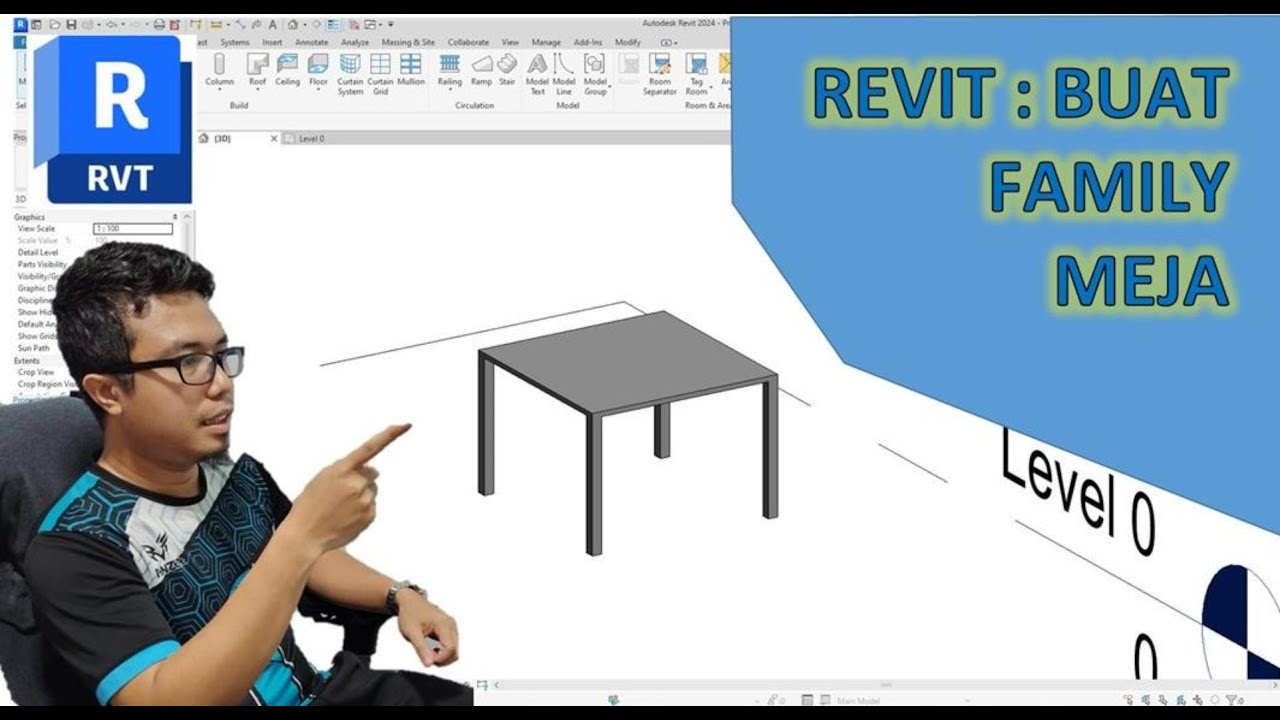Switch to the Annotate ribbon tab
The height and width of the screenshot is (720, 1280).
point(311,42)
